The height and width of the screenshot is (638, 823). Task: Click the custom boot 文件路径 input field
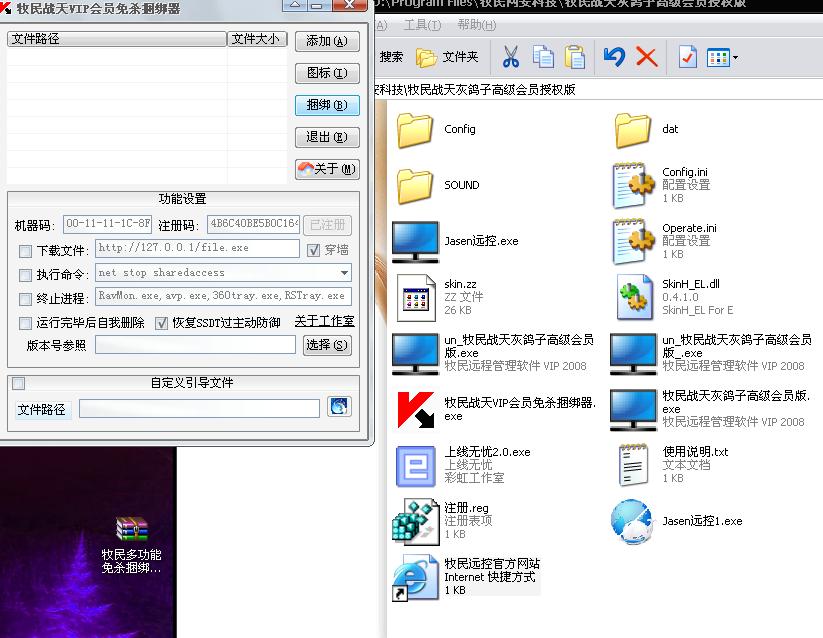(x=199, y=409)
